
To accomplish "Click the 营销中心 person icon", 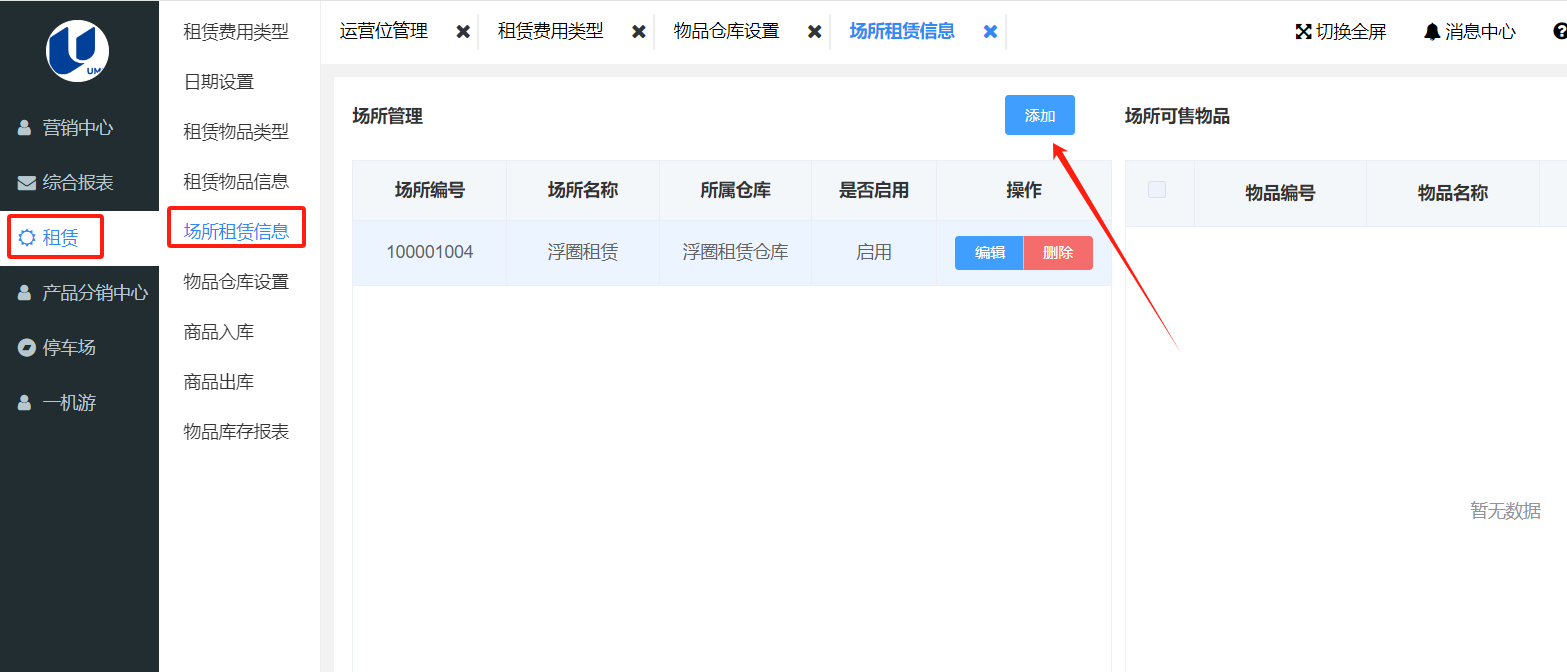I will point(25,128).
